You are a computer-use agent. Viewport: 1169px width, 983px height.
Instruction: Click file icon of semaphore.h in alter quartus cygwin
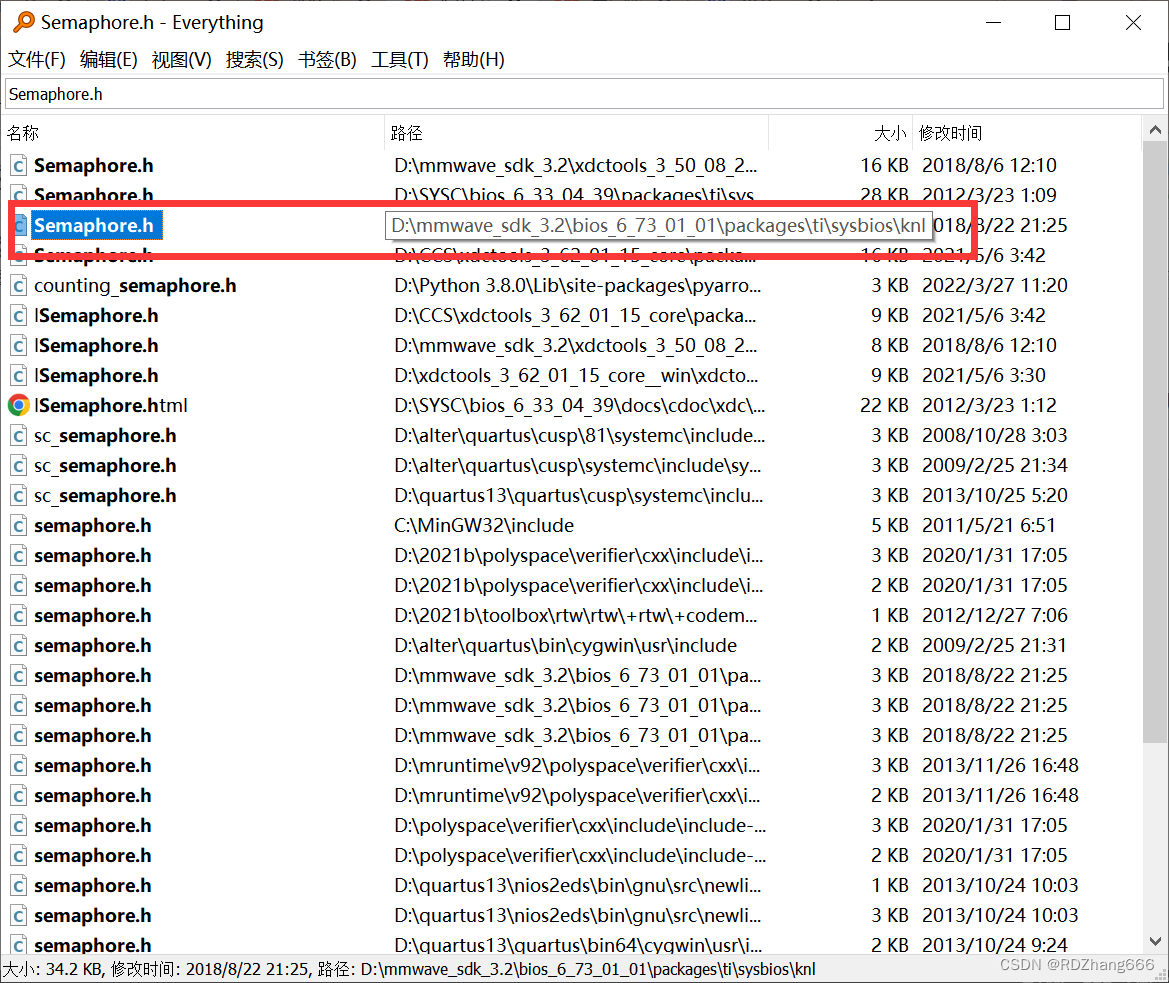pyautogui.click(x=19, y=645)
